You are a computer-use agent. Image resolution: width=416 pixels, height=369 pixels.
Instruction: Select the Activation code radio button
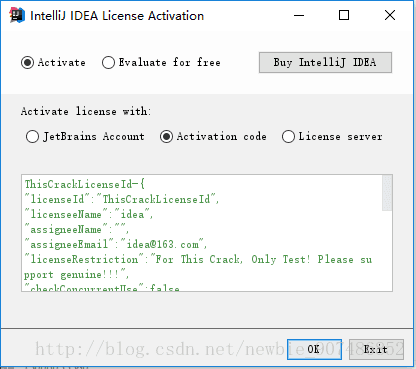coord(166,137)
